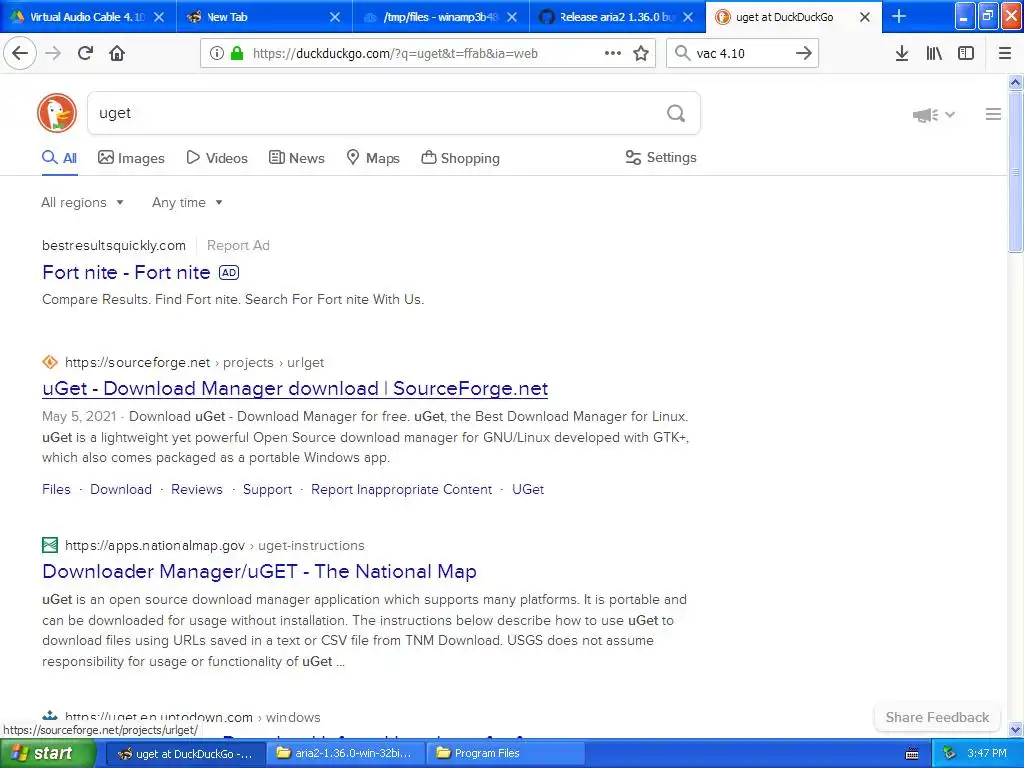
Task: Open the Library bookmarks icon
Action: tap(934, 53)
